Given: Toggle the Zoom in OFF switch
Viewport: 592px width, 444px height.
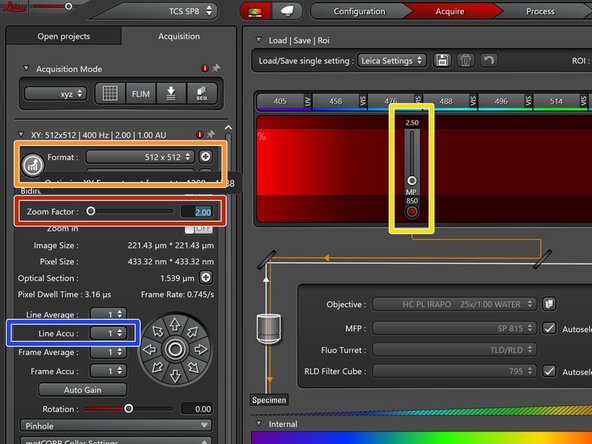Looking at the screenshot, I should tap(199, 228).
